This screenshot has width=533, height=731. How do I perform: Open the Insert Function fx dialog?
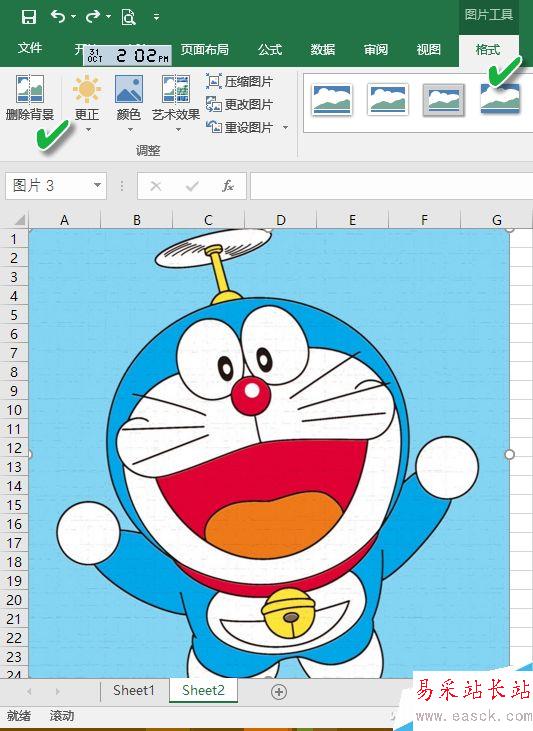228,186
